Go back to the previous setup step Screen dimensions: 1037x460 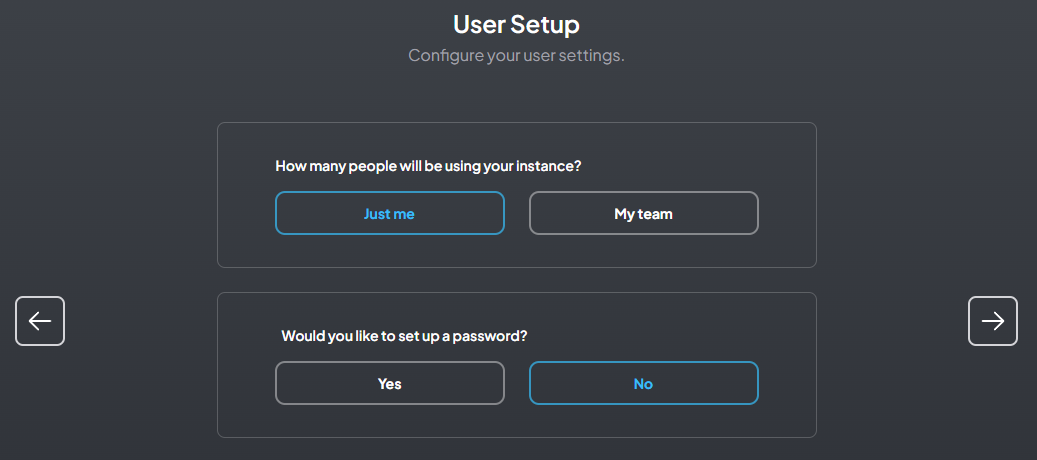coord(40,321)
